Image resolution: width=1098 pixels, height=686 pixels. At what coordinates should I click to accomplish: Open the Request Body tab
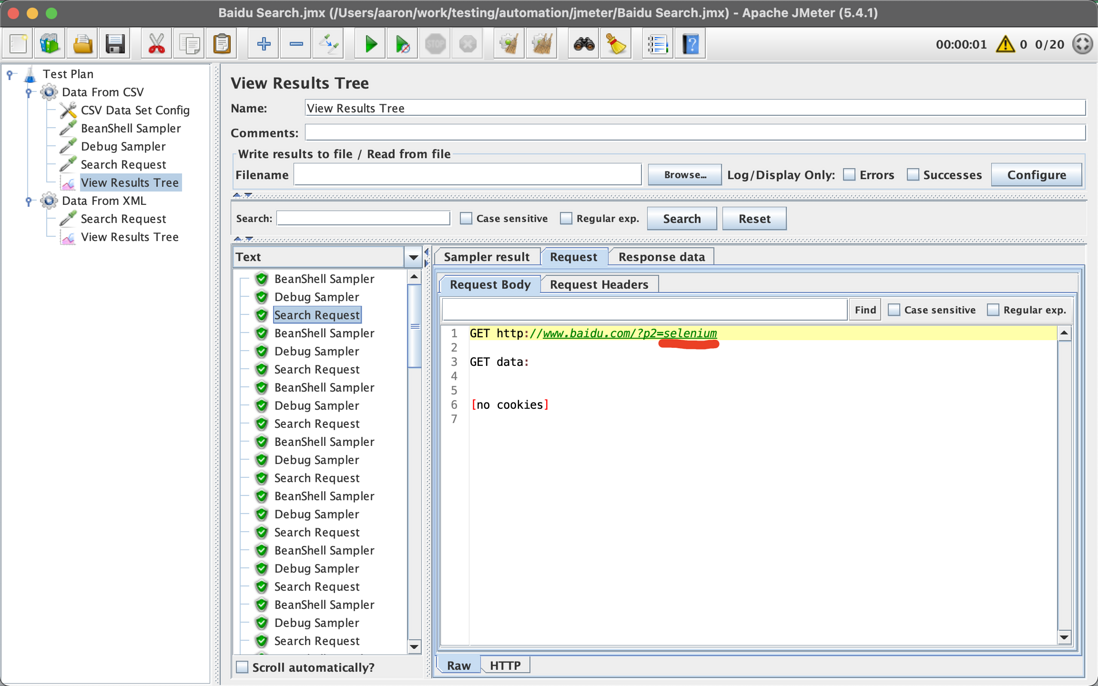coord(490,284)
